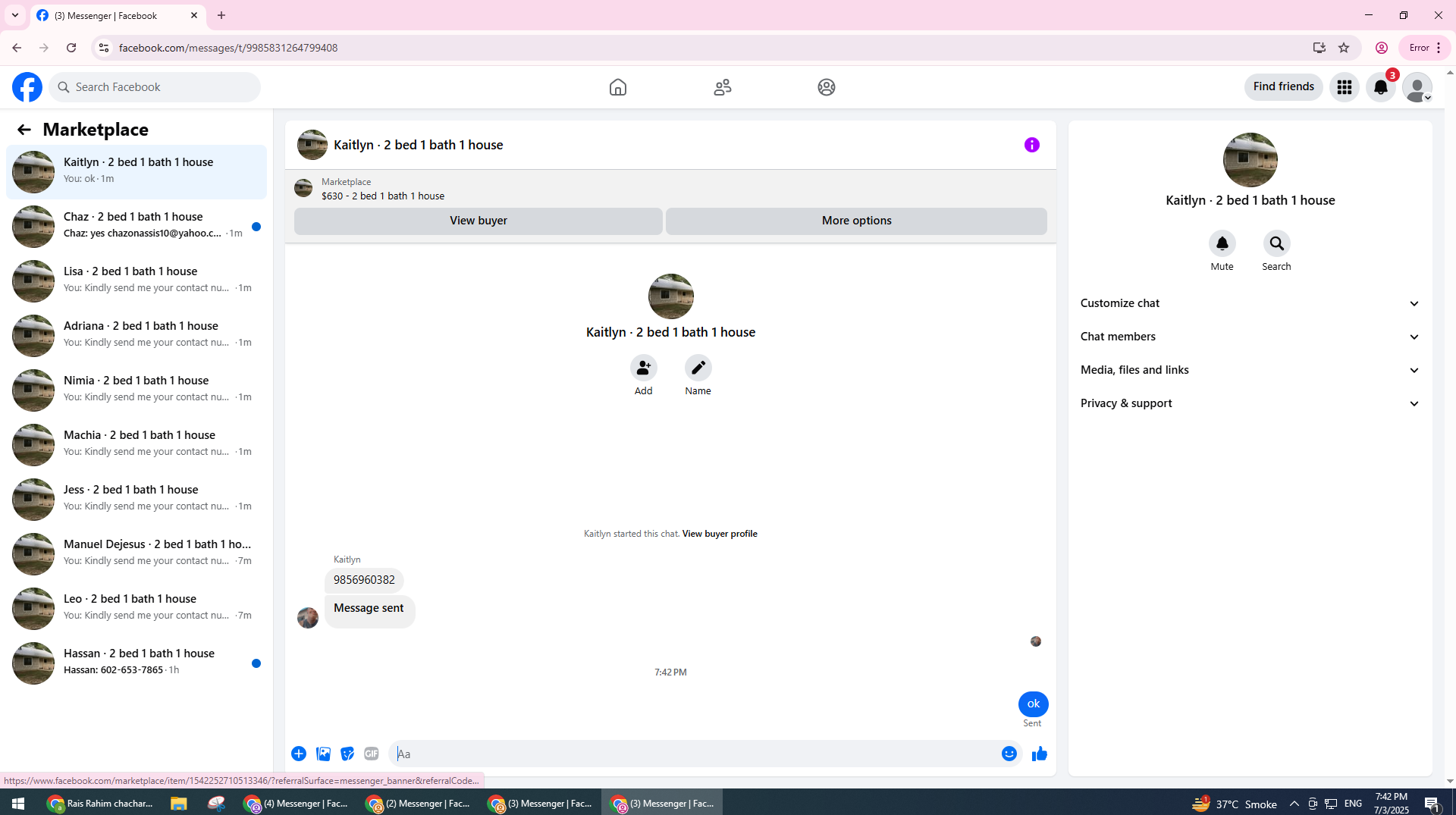Expand Chat members section
Screen dimensions: 1456x815
(x=1250, y=337)
